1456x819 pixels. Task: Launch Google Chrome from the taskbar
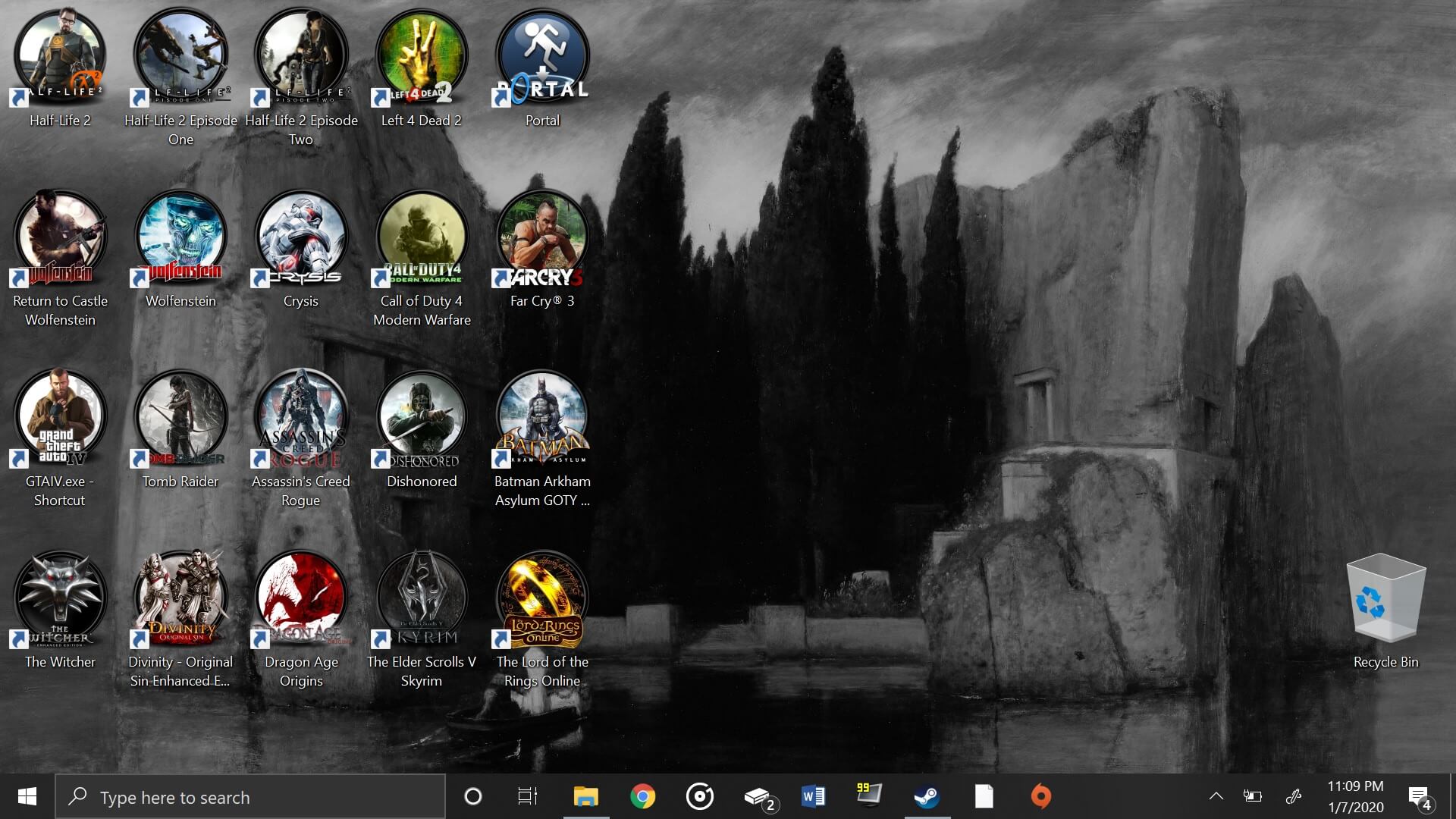coord(642,796)
